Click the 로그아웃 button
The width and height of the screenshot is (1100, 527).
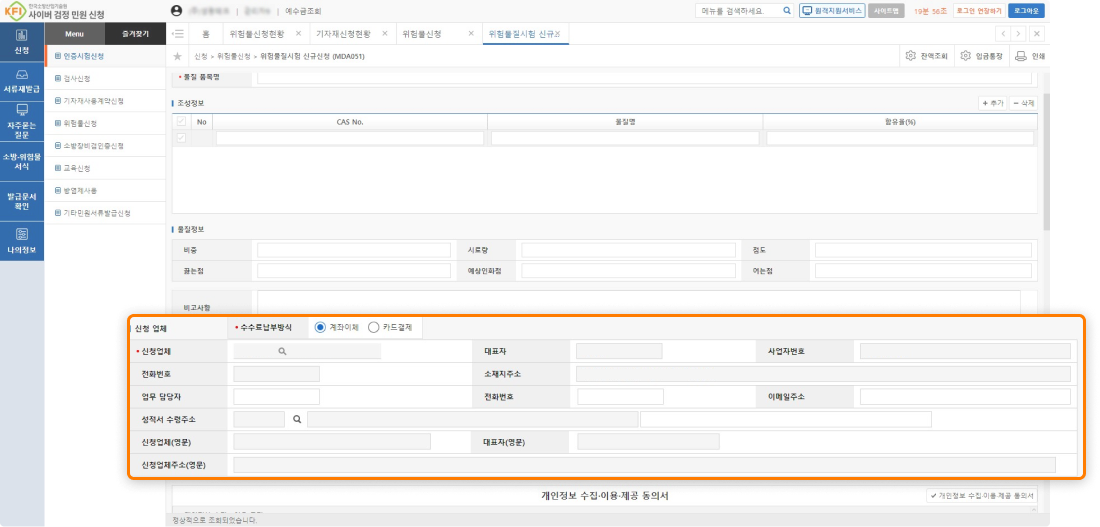[x=1026, y=11]
